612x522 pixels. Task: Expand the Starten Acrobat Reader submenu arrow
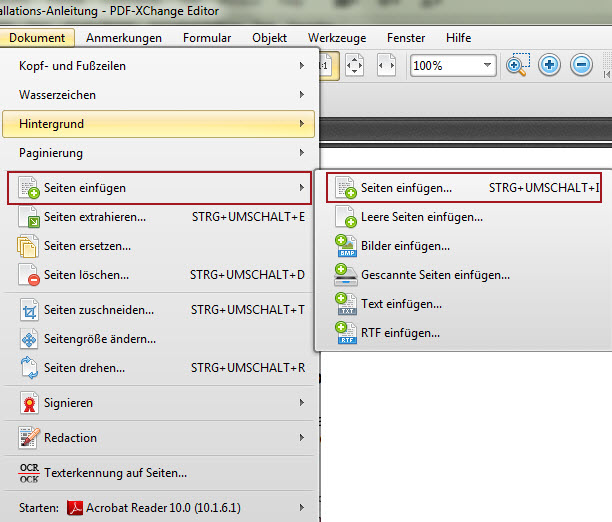302,507
